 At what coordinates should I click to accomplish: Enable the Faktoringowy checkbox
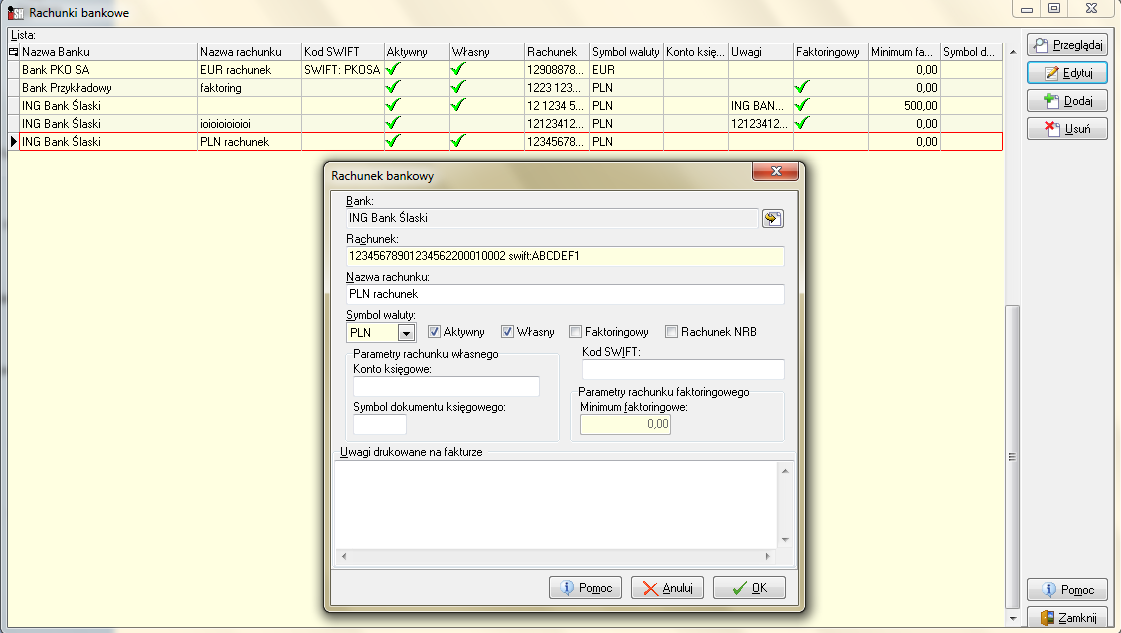click(576, 331)
